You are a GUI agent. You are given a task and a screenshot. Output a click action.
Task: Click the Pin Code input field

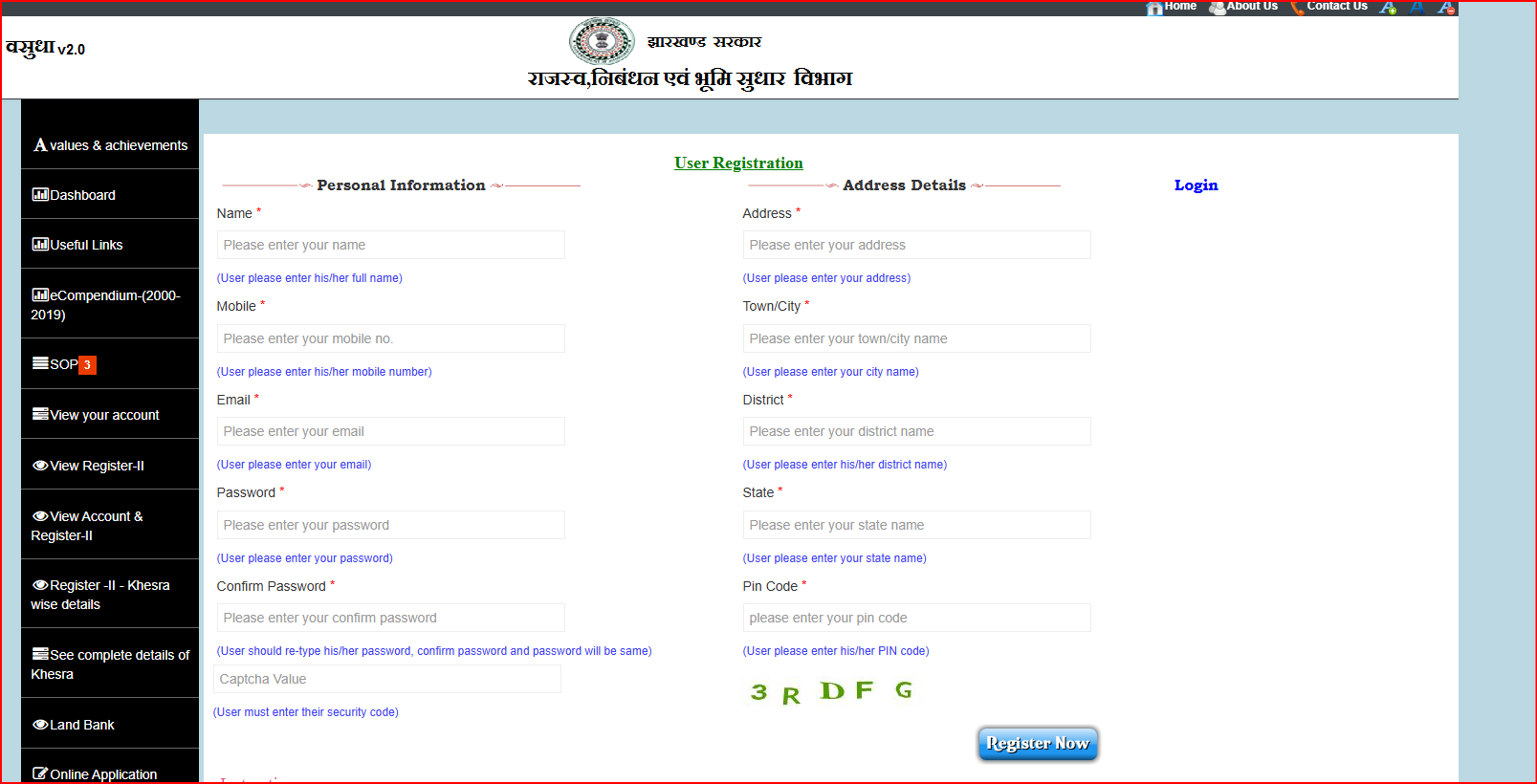916,618
